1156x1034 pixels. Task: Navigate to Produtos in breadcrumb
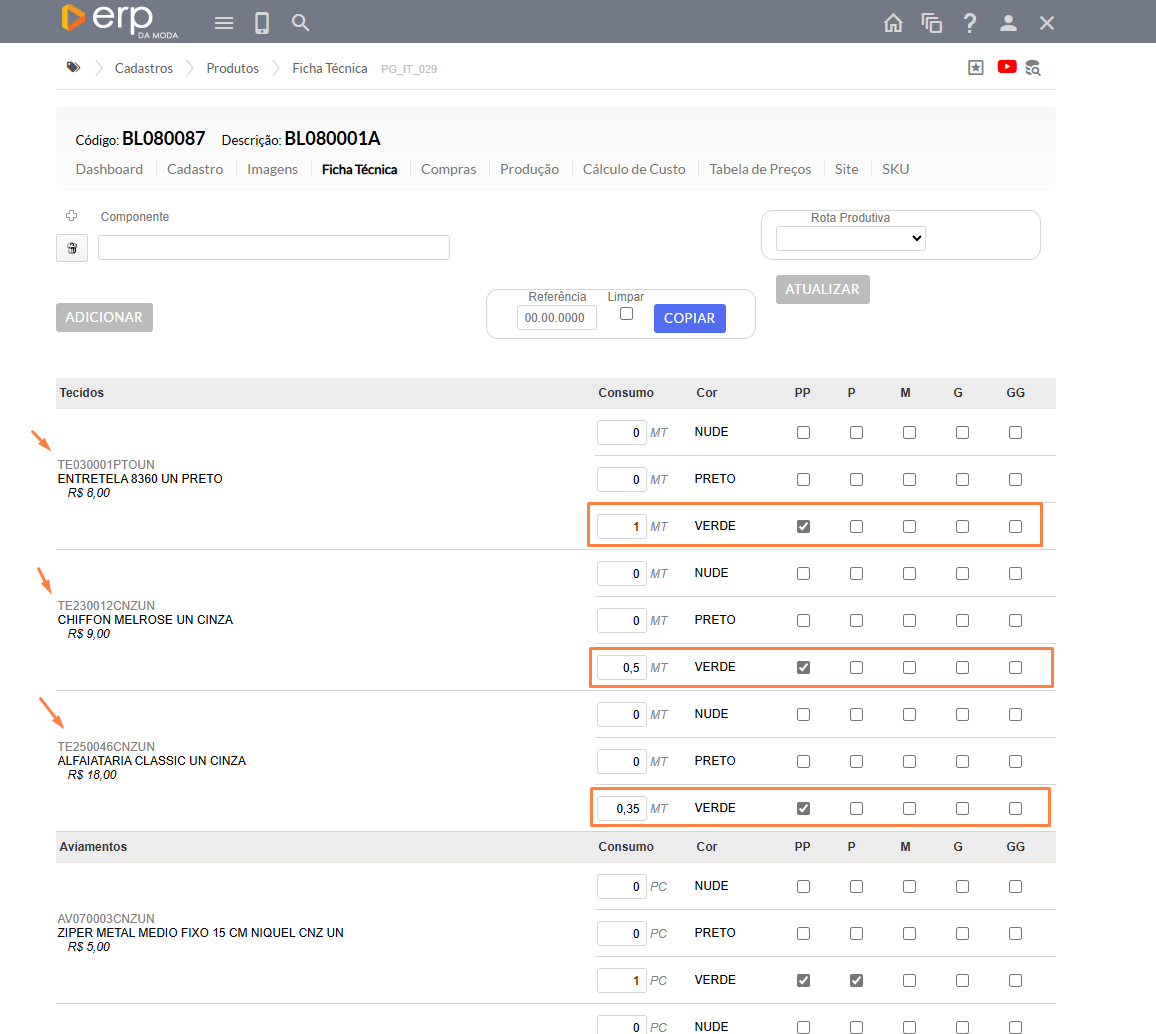click(232, 68)
